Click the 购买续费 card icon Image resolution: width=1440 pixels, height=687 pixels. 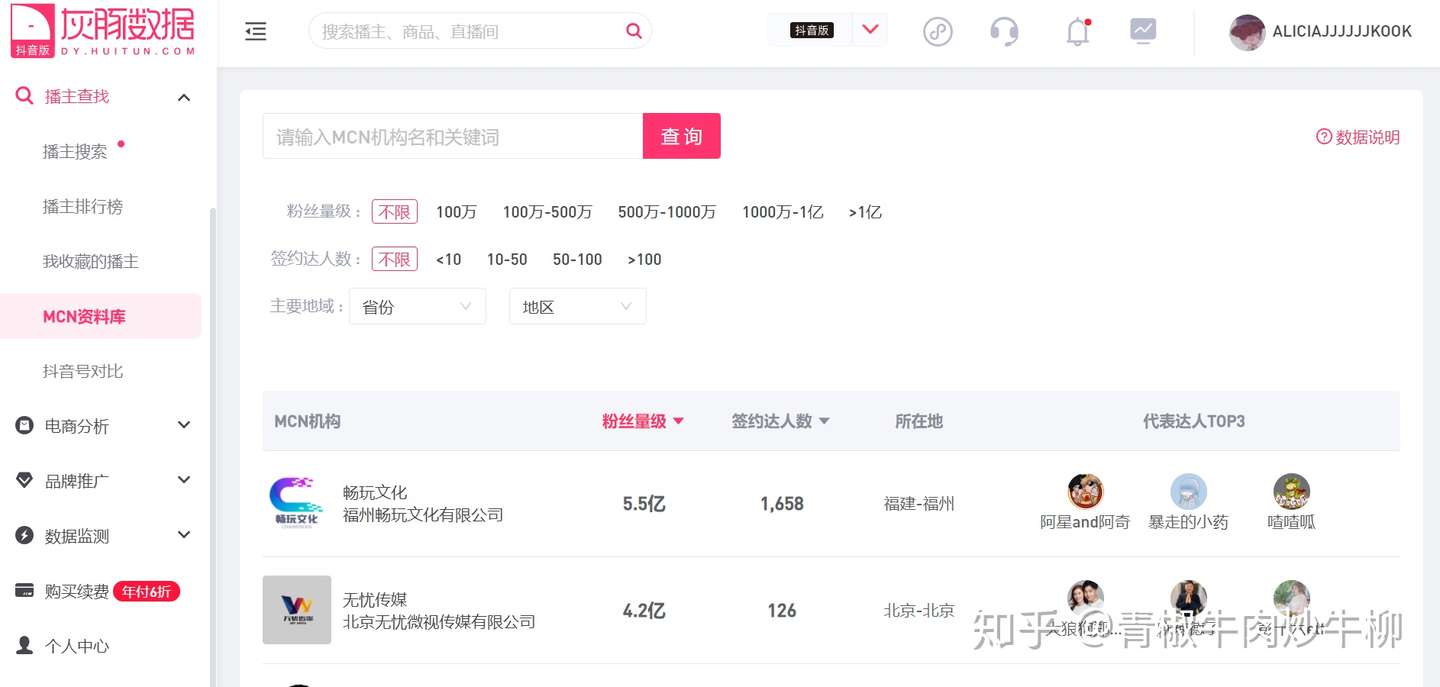[25, 591]
